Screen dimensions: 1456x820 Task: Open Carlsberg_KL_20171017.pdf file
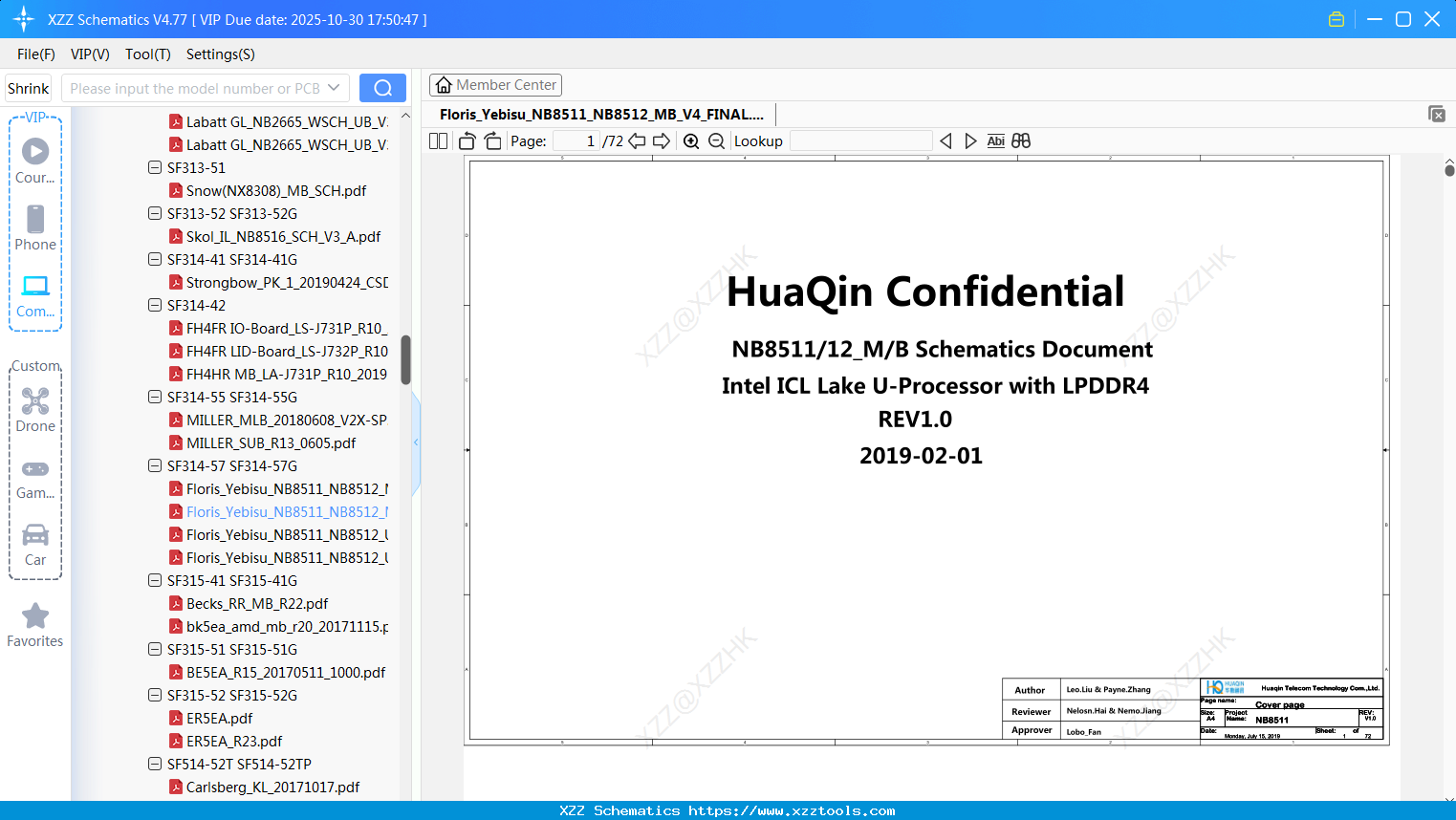click(272, 787)
